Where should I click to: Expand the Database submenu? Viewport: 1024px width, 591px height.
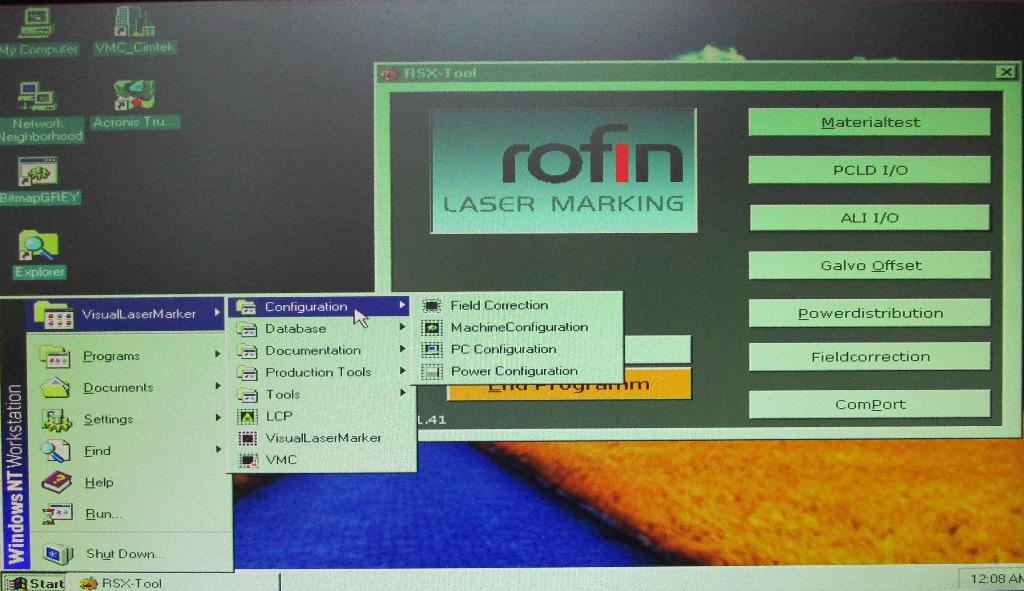tap(295, 328)
